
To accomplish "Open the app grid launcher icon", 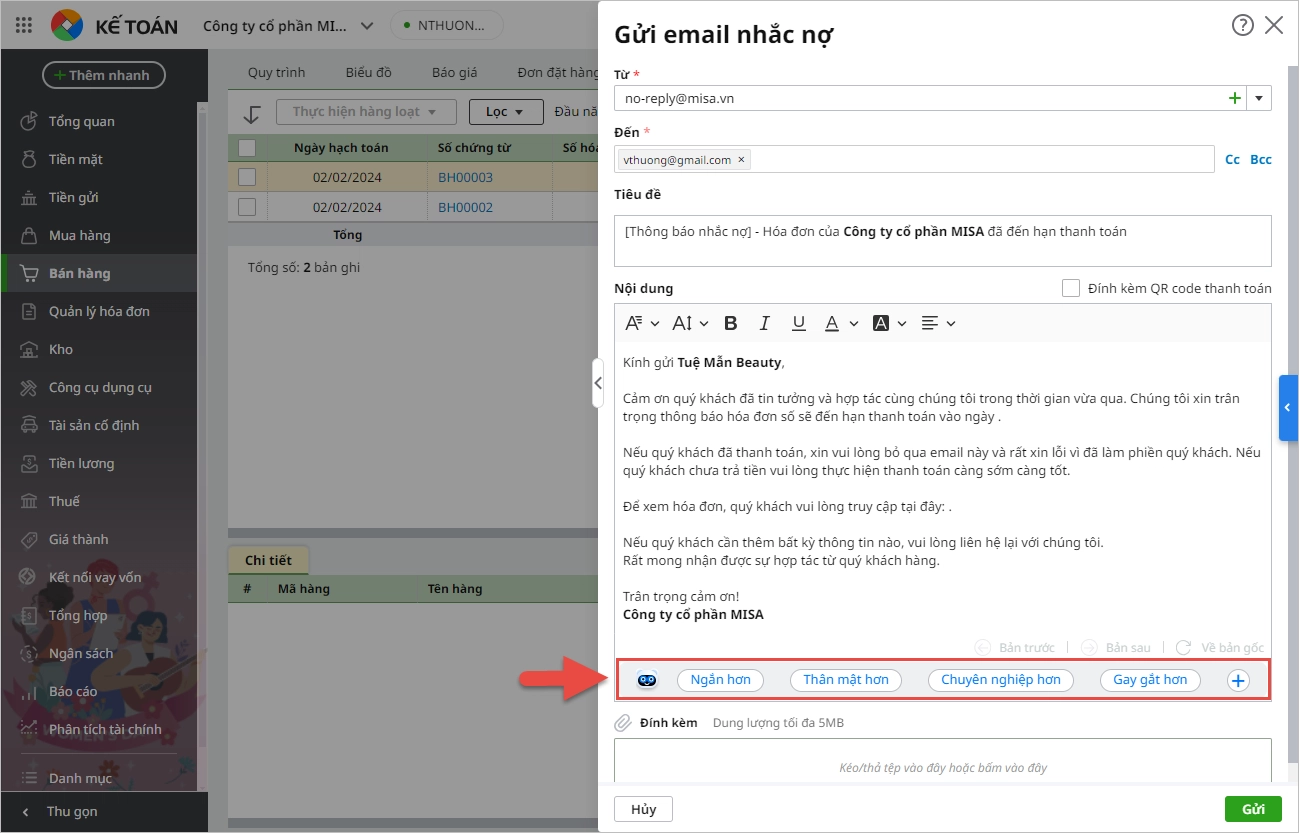I will coord(24,25).
